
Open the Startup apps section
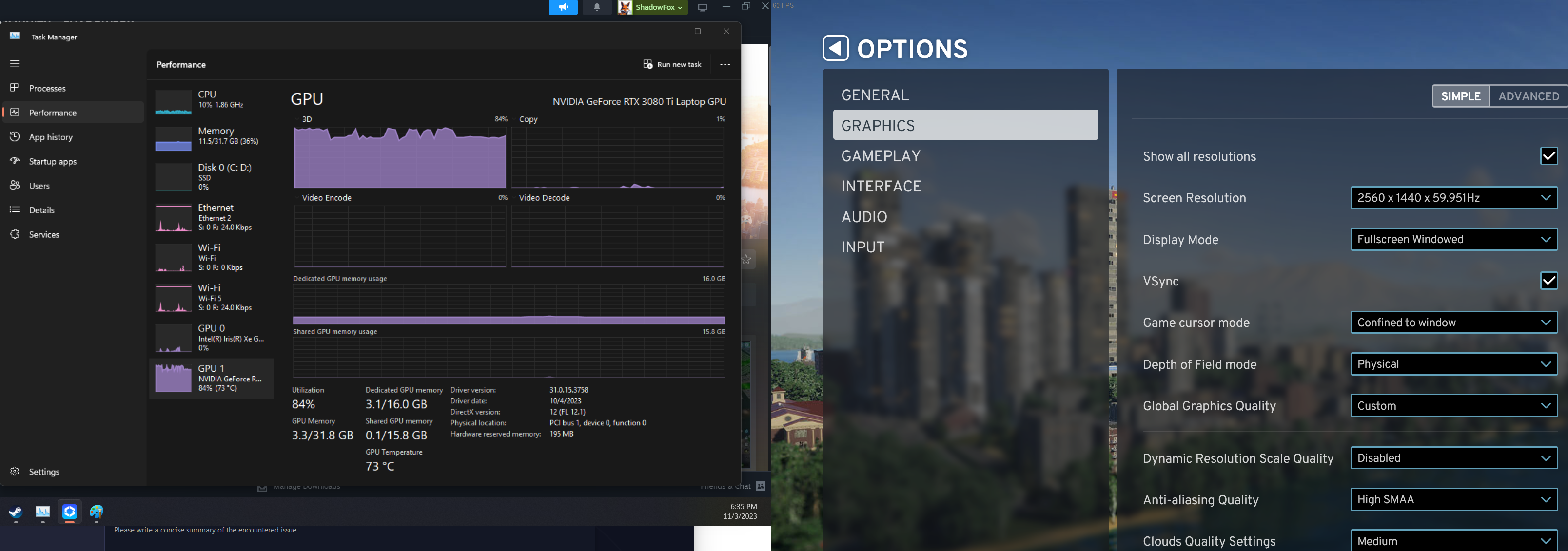pos(51,161)
